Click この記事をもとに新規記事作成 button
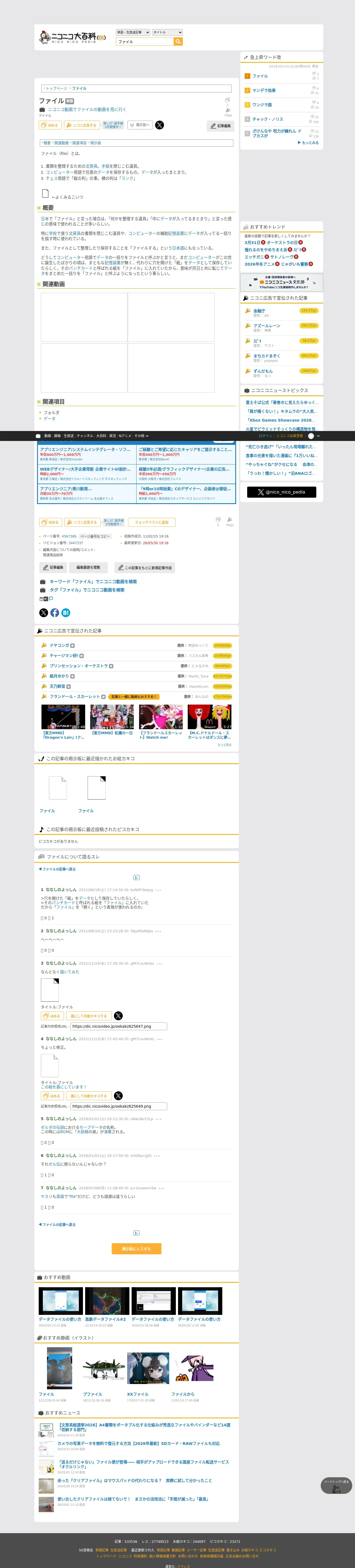The image size is (355, 1568). pos(145,567)
